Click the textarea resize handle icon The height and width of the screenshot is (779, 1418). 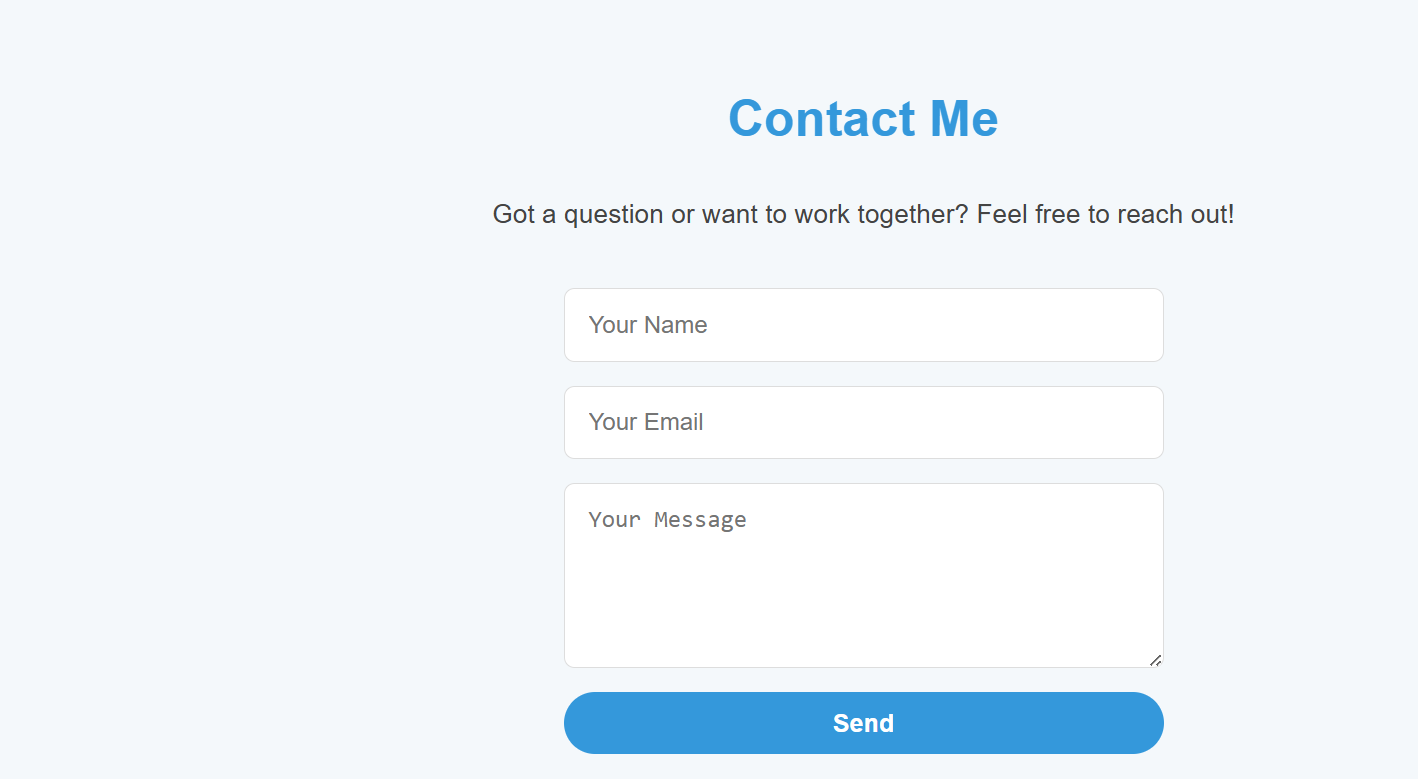(x=1155, y=660)
